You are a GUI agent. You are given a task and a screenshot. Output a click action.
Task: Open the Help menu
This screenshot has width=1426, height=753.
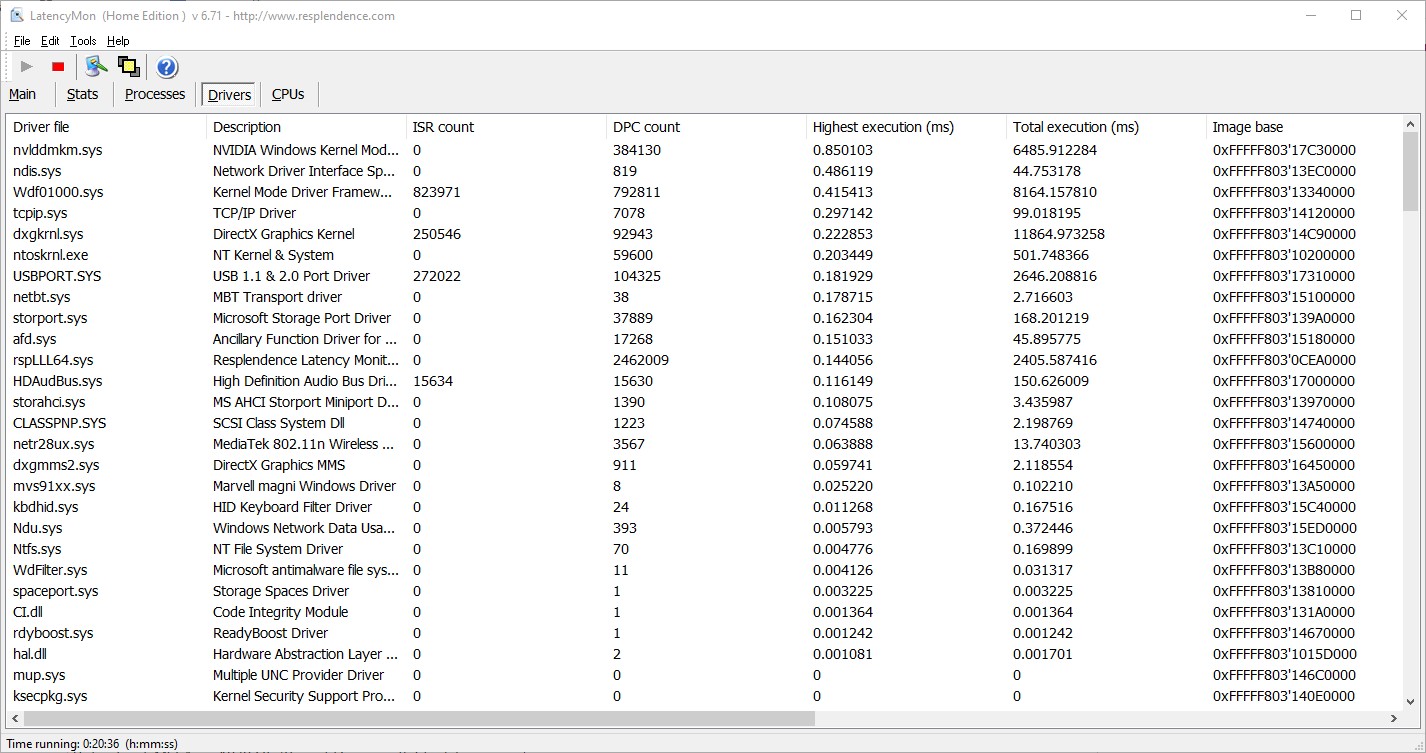tap(118, 41)
